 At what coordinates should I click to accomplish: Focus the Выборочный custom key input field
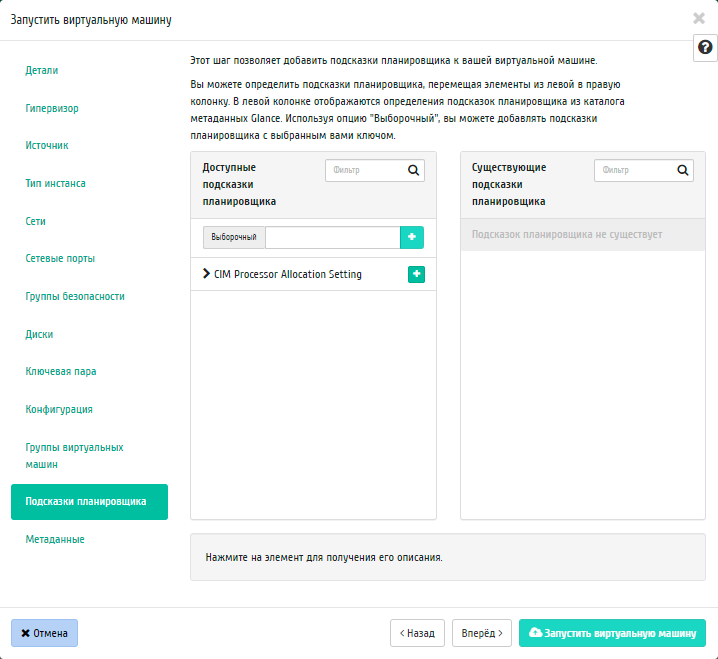point(332,237)
